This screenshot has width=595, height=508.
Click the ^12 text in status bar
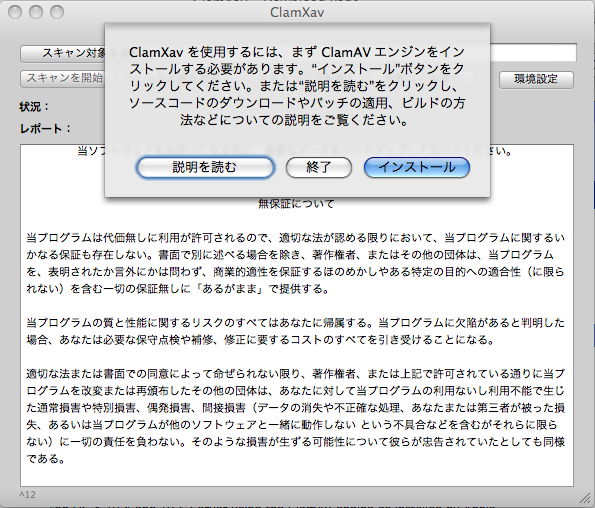click(27, 495)
